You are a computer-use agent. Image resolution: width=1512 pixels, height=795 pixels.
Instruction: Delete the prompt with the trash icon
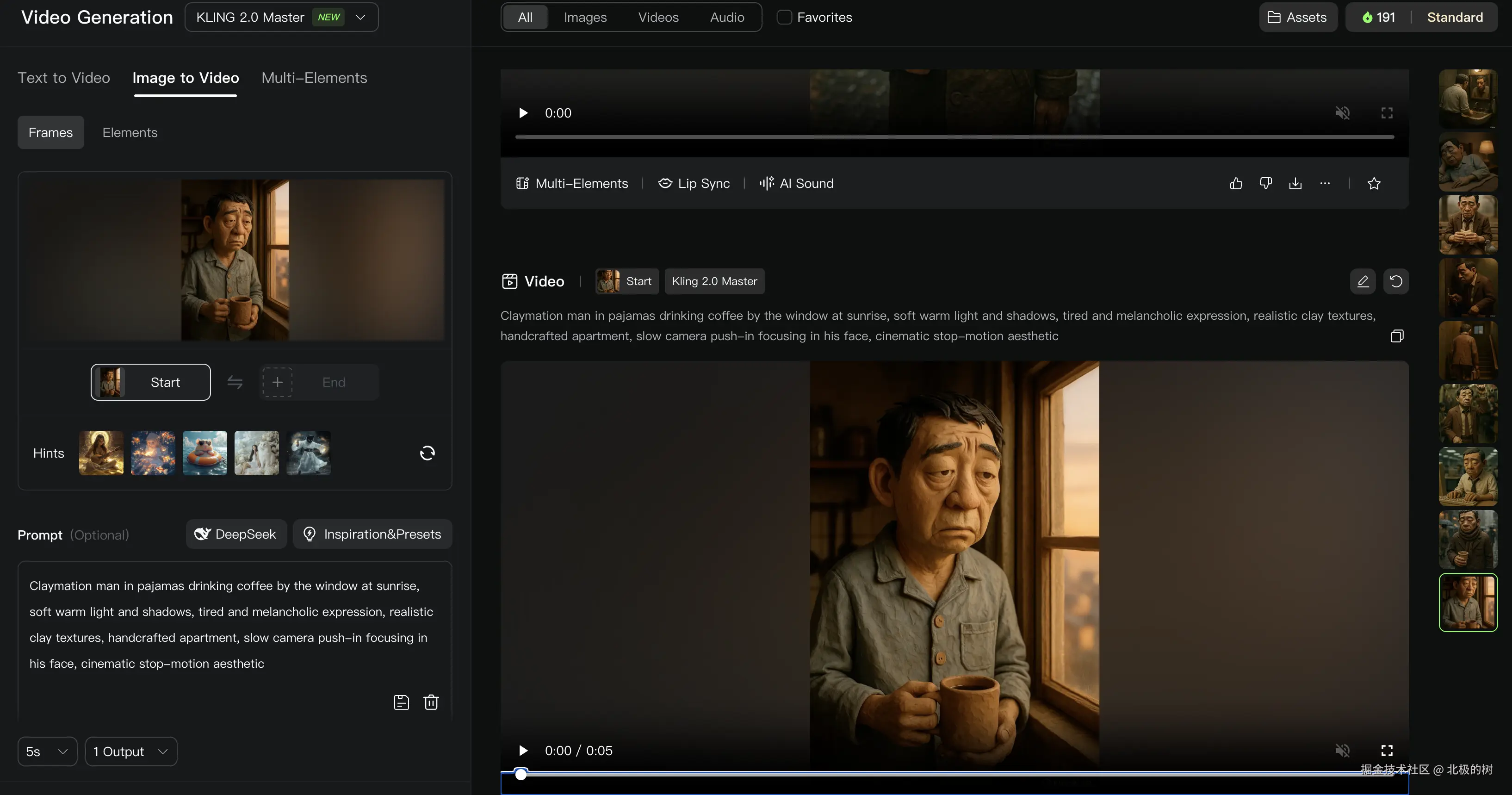[x=431, y=702]
